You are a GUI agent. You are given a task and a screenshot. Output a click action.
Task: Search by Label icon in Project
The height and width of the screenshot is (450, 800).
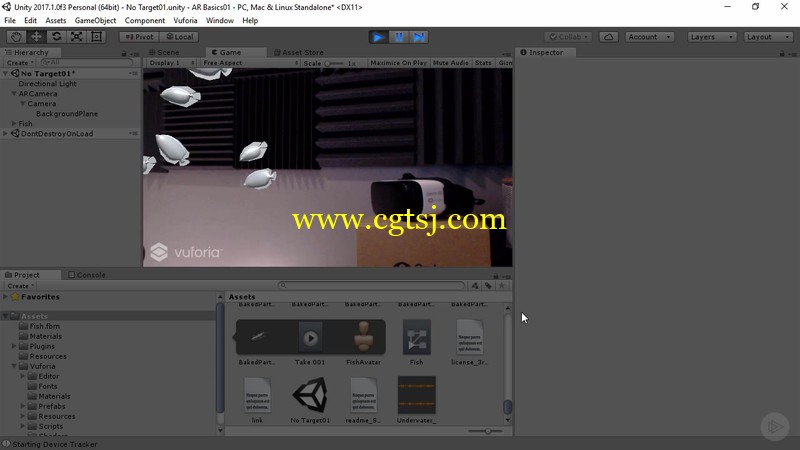(x=488, y=286)
